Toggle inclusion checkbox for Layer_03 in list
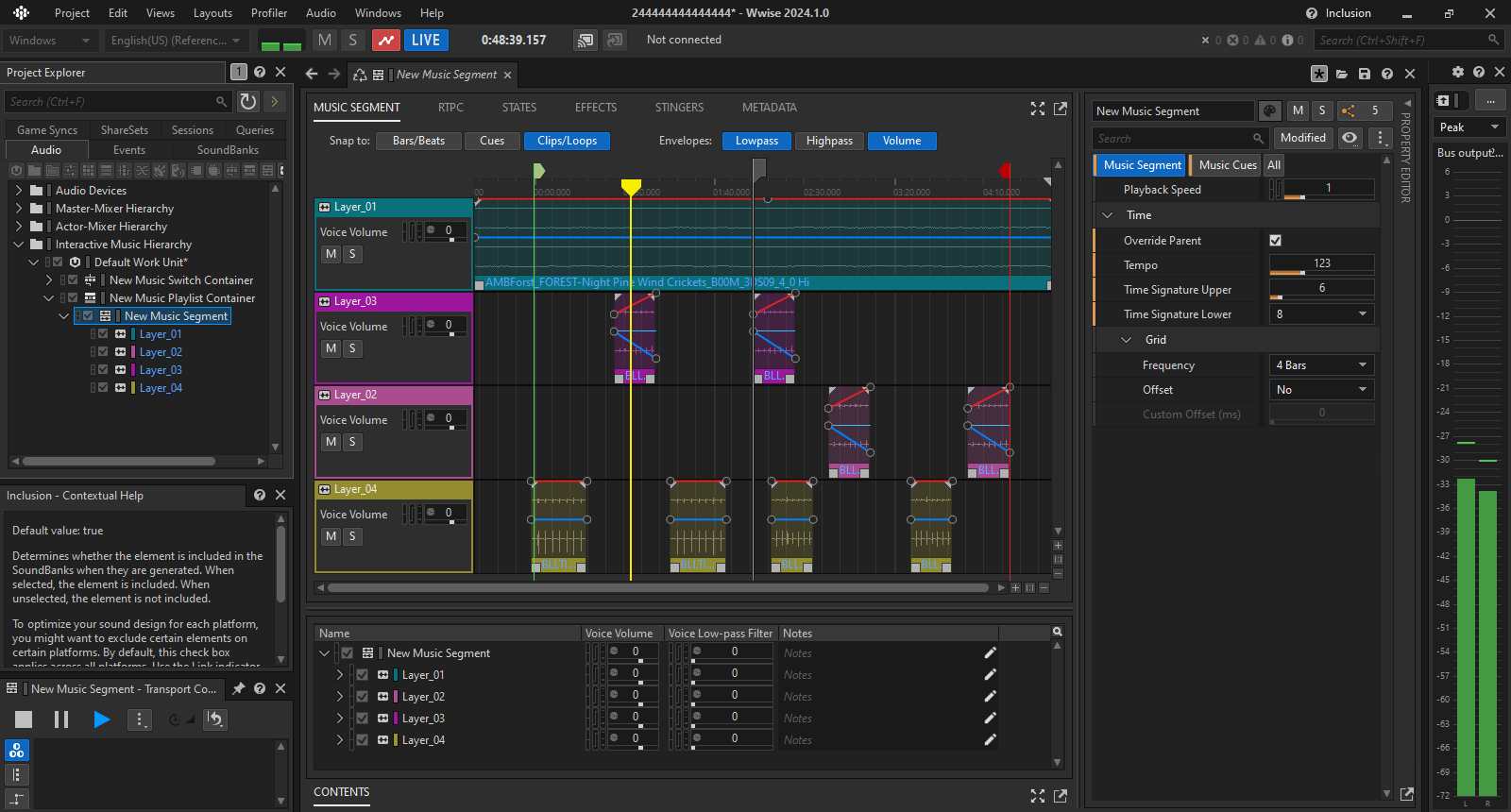Screen dimensions: 1511x812 [362, 719]
